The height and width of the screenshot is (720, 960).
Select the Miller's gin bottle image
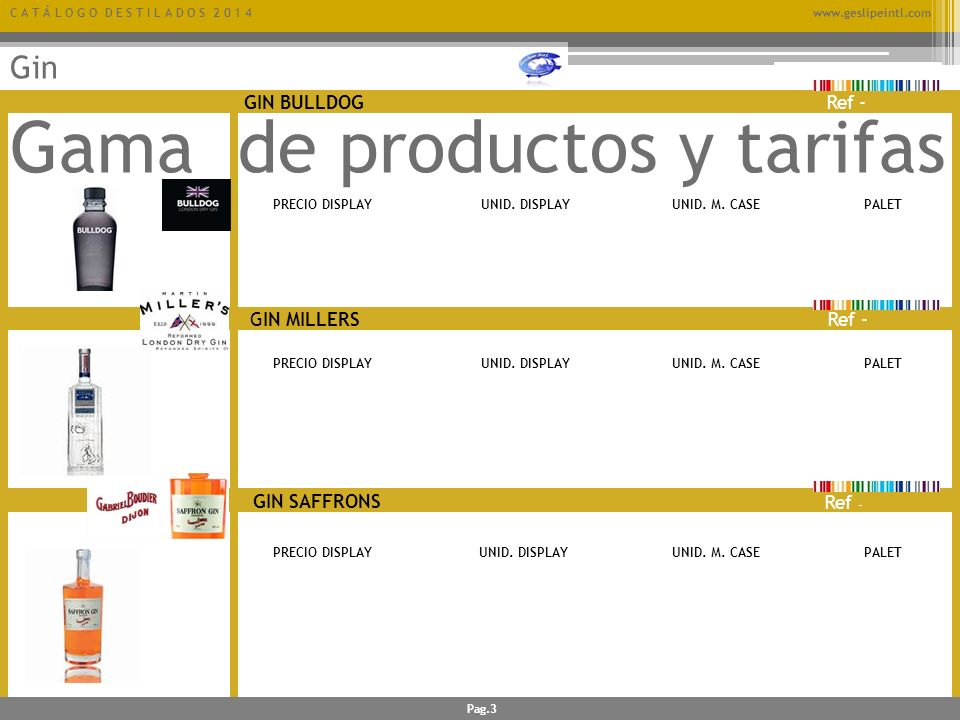tap(84, 412)
